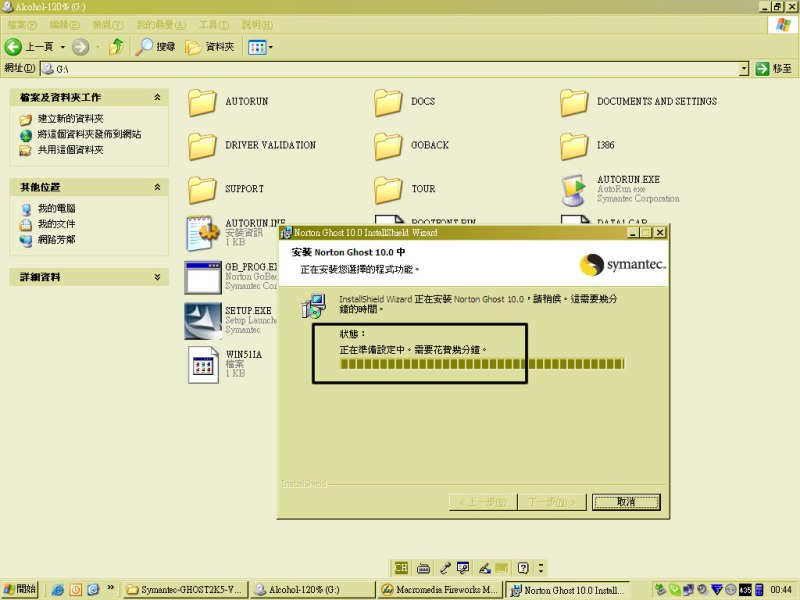Image resolution: width=800 pixels, height=600 pixels.
Task: Click the system tray clock 00:44
Action: pyautogui.click(x=781, y=590)
